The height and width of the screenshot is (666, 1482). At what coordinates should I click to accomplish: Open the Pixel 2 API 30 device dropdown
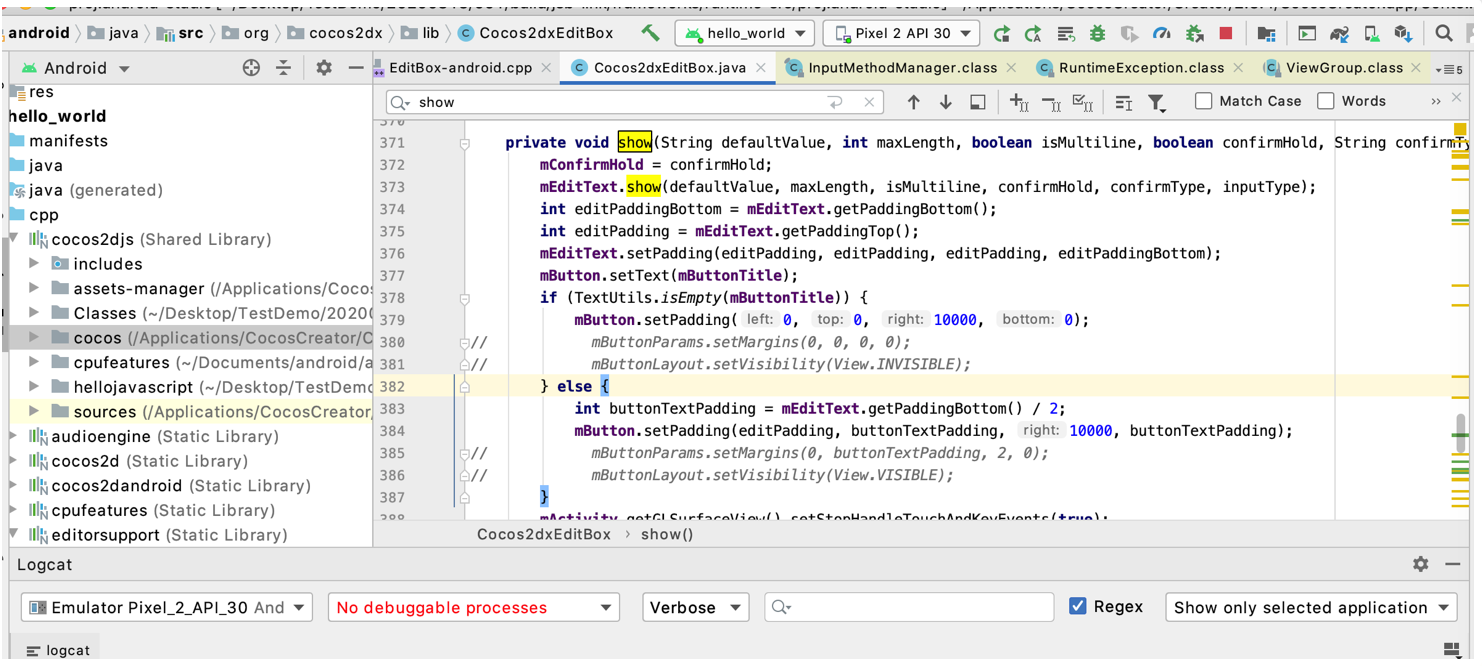[902, 33]
